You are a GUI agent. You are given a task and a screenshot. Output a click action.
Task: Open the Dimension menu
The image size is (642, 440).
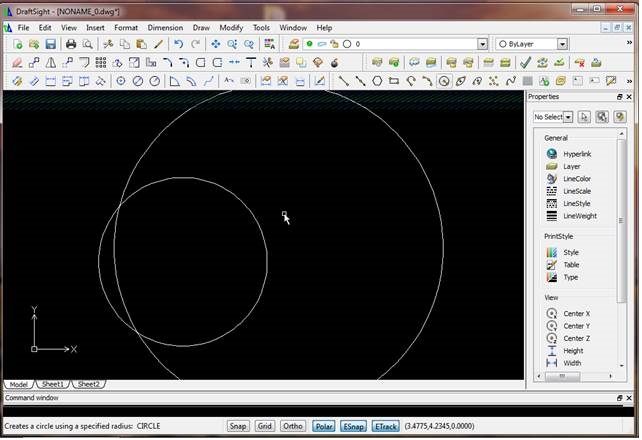tap(165, 27)
